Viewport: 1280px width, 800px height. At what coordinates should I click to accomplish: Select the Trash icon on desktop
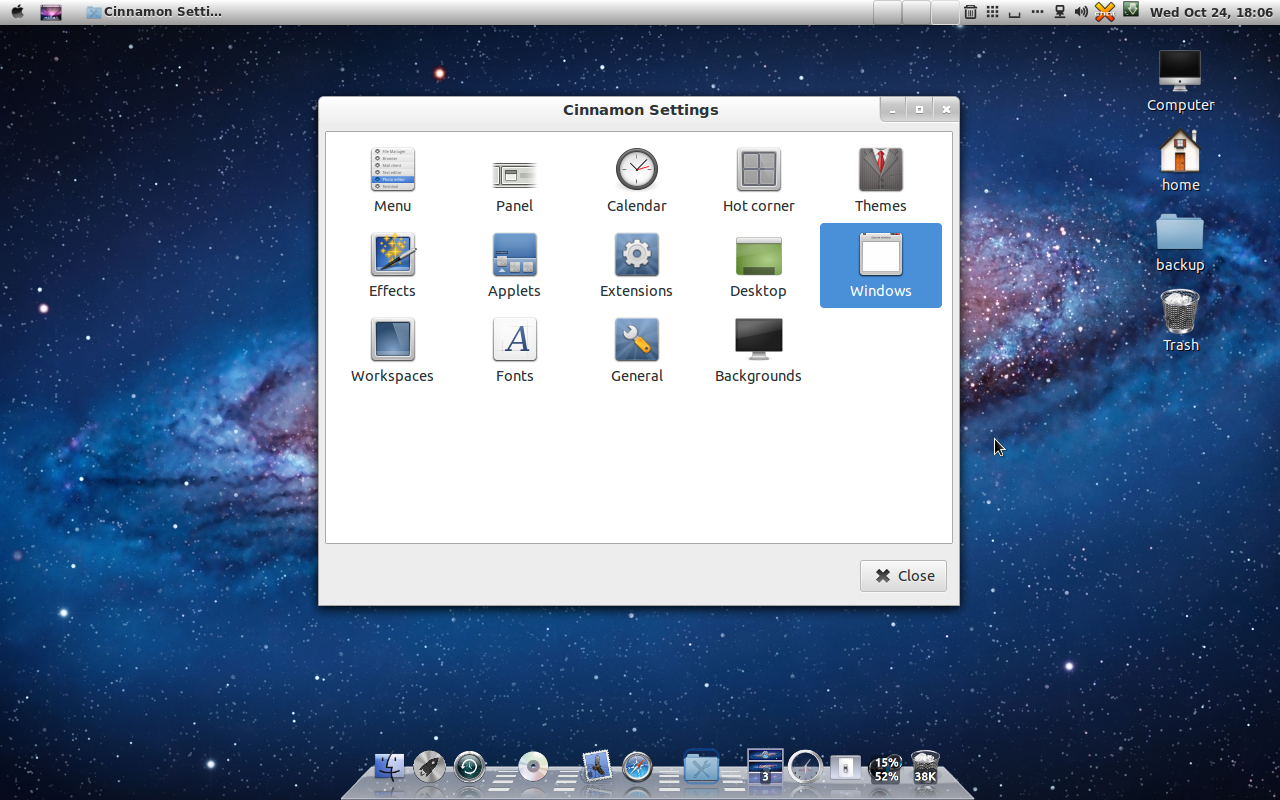pos(1180,320)
